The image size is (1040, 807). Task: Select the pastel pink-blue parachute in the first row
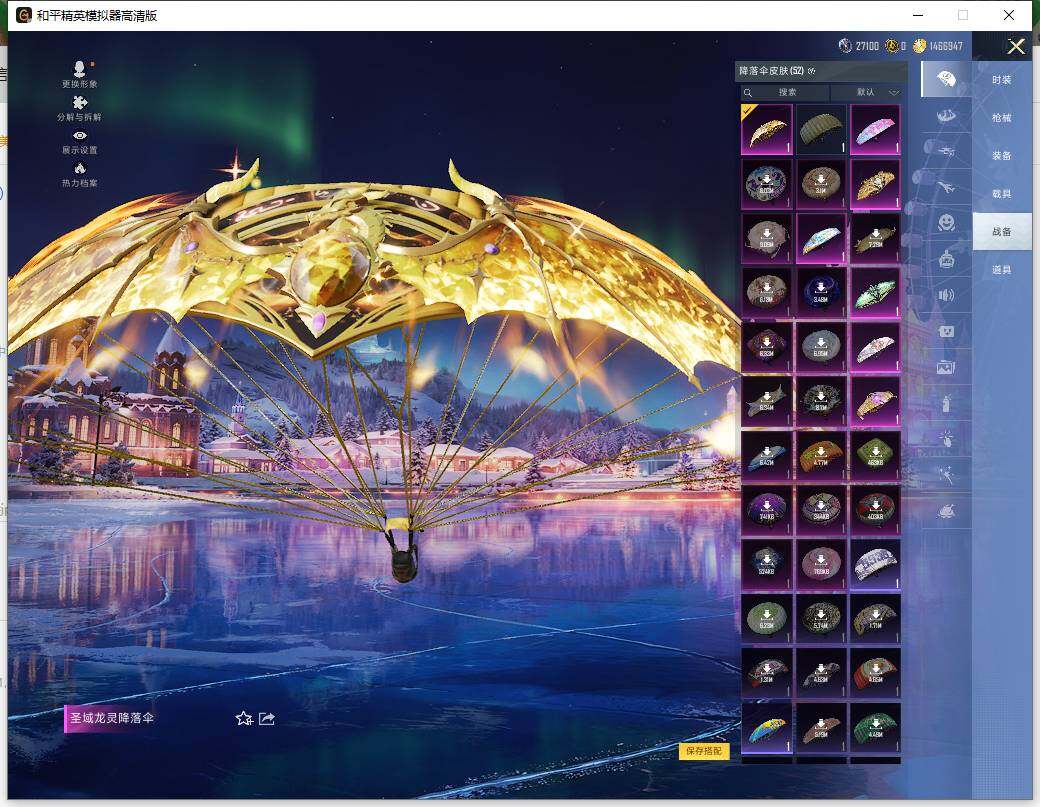876,130
